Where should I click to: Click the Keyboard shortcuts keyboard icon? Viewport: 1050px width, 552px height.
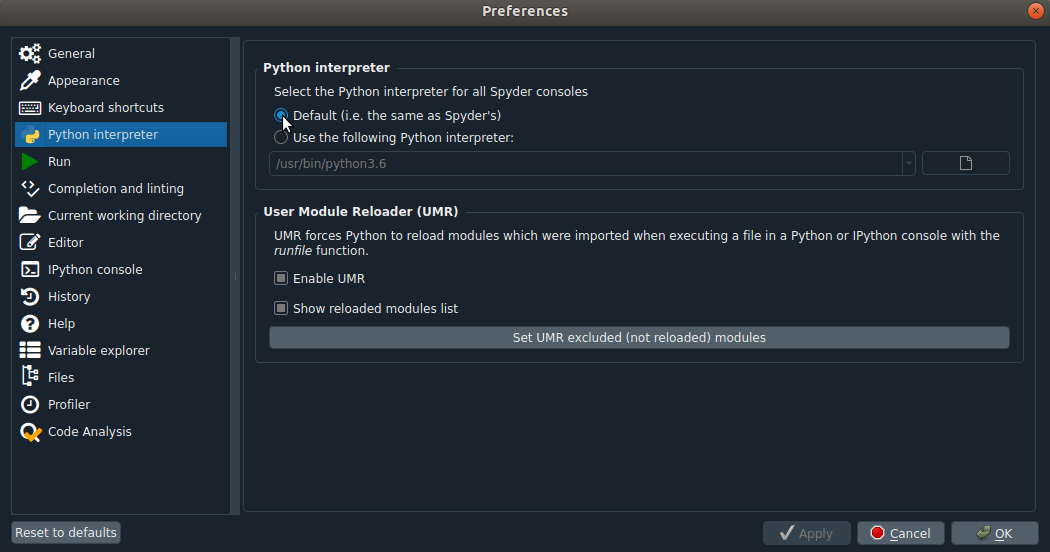(x=30, y=108)
